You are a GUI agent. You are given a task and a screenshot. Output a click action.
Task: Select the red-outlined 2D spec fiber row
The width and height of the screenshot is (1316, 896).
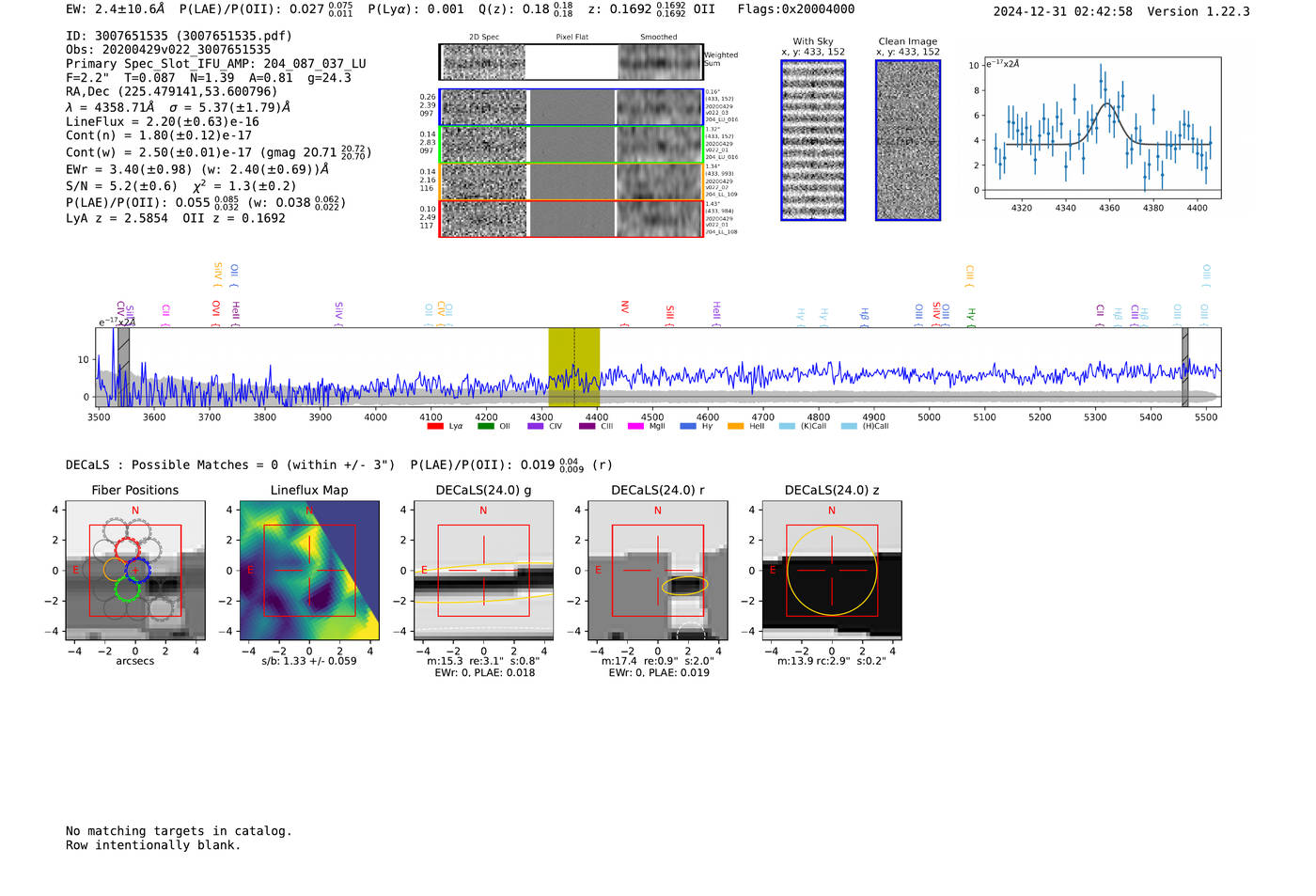coord(572,218)
